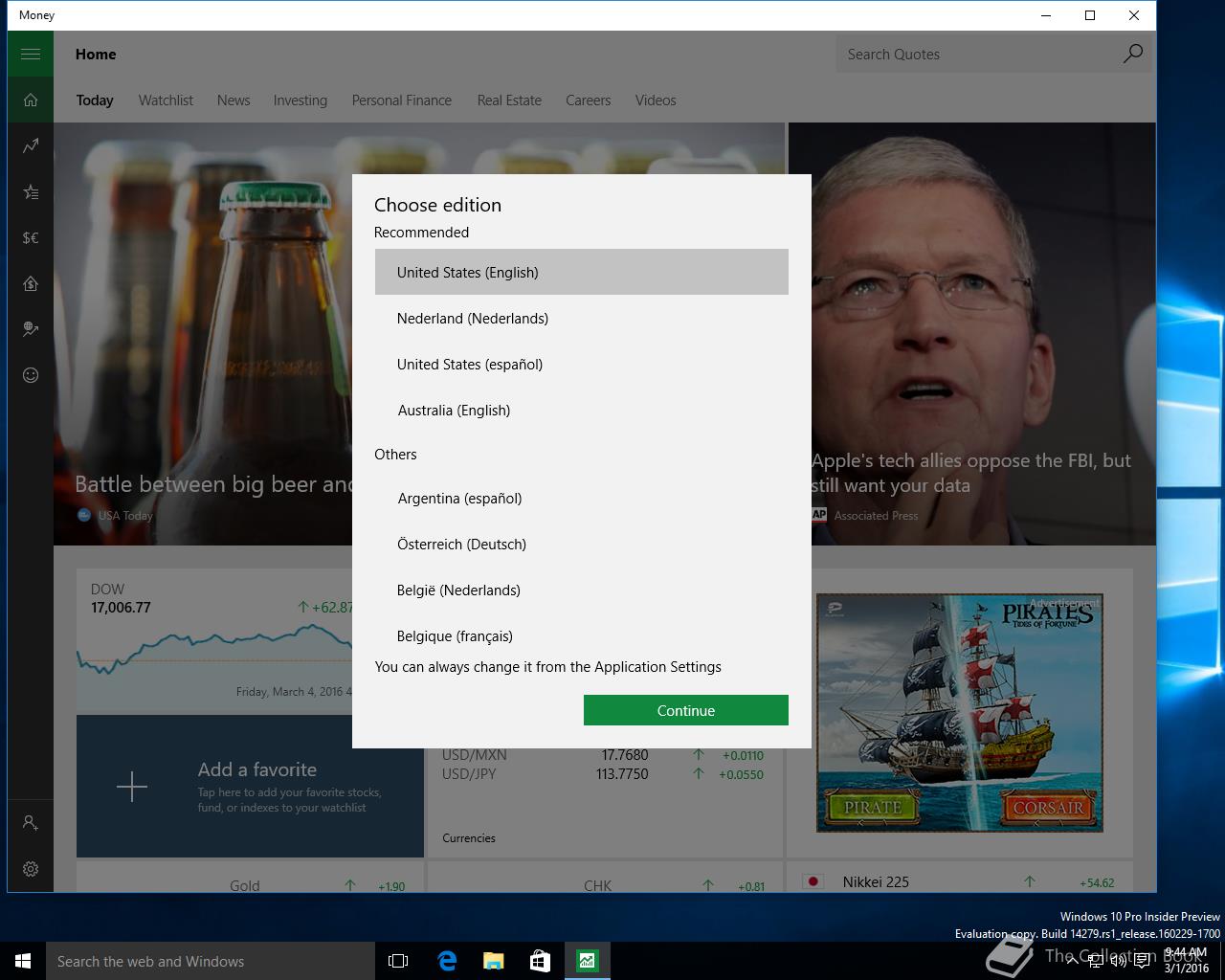
Task: Select the USD/JPY currency row
Action: point(603,774)
